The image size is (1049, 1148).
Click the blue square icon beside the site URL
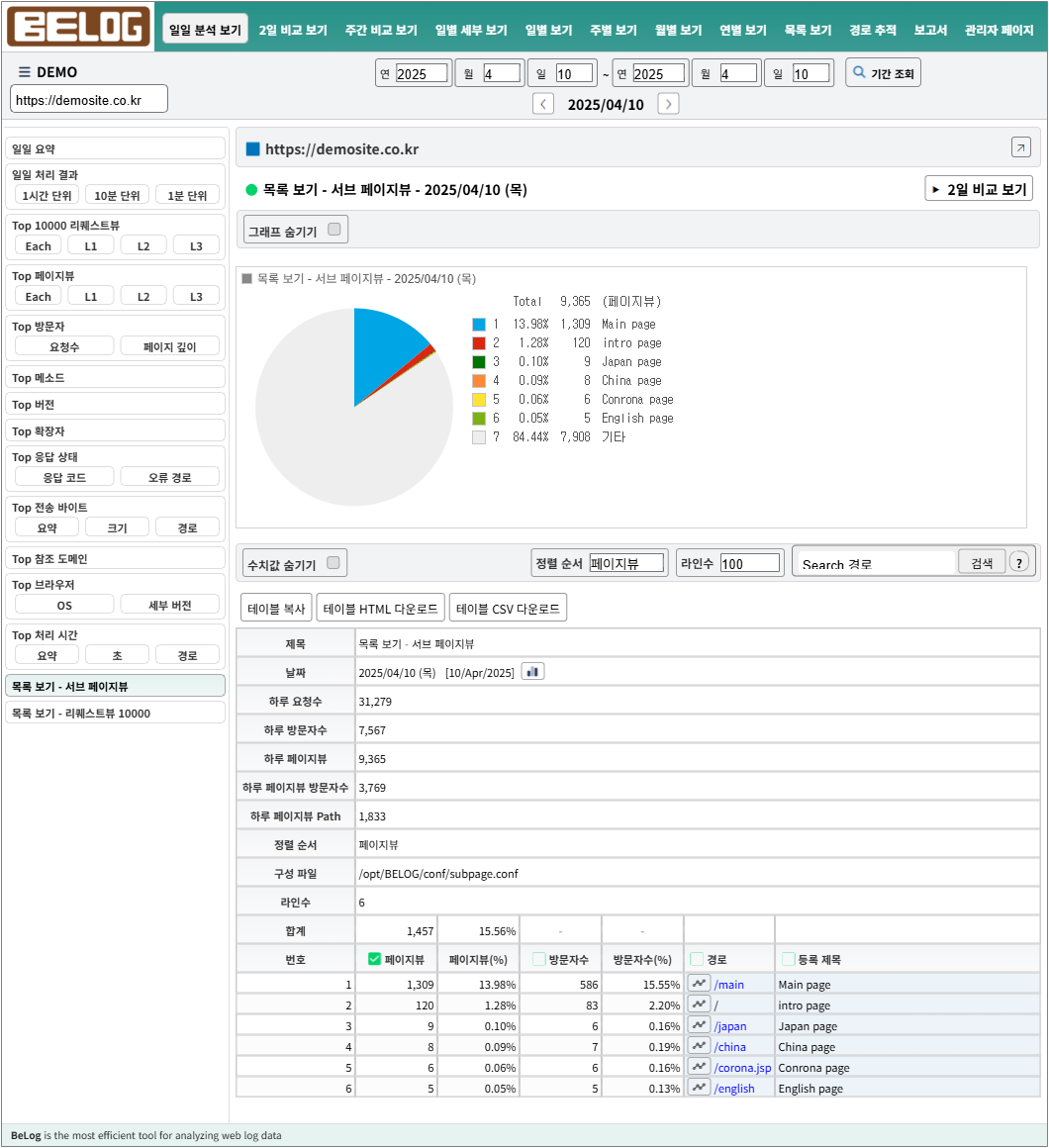(252, 148)
